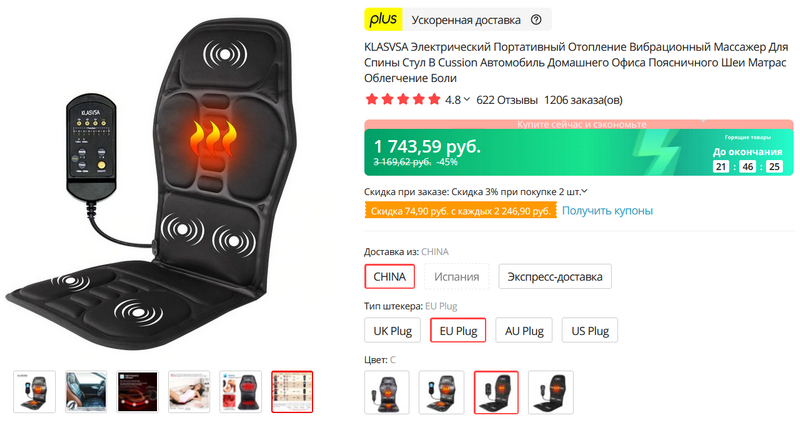Select the UK Plug type
Screen dimensions: 800x422
pos(392,331)
